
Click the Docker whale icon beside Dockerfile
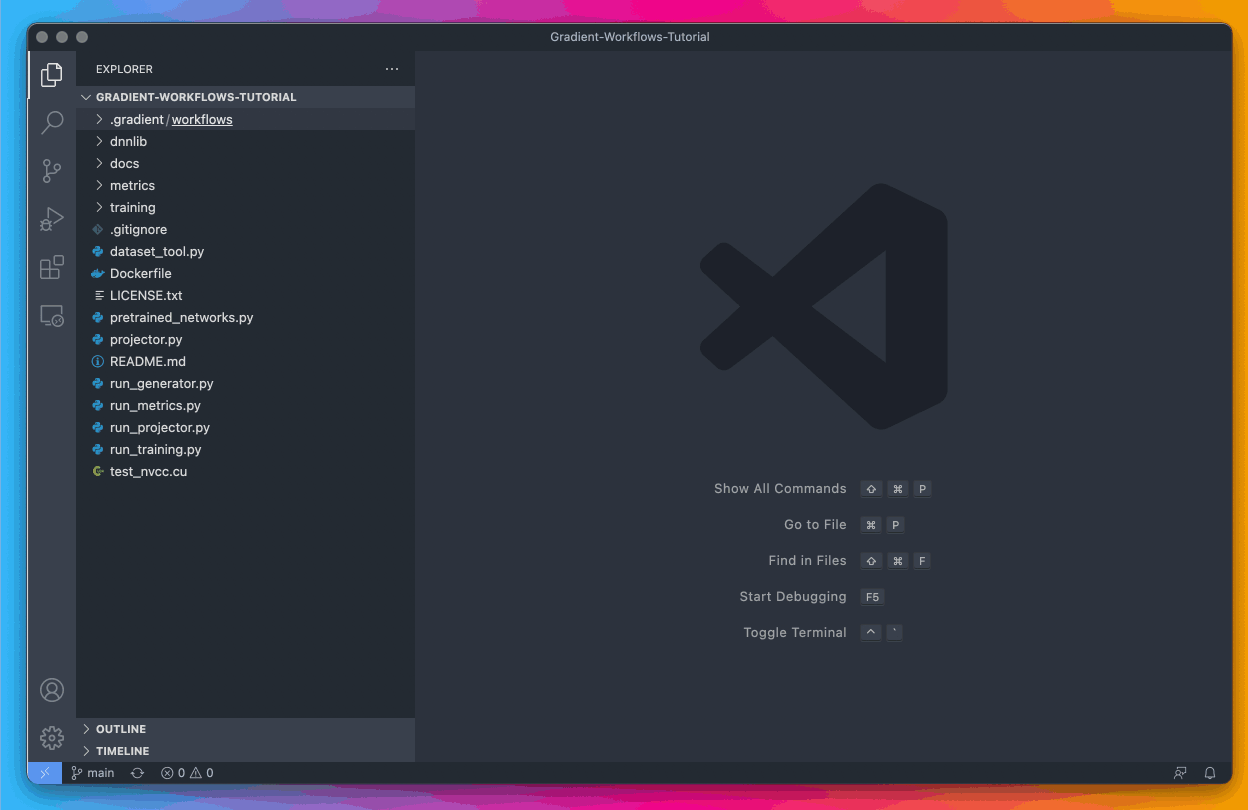tap(98, 273)
